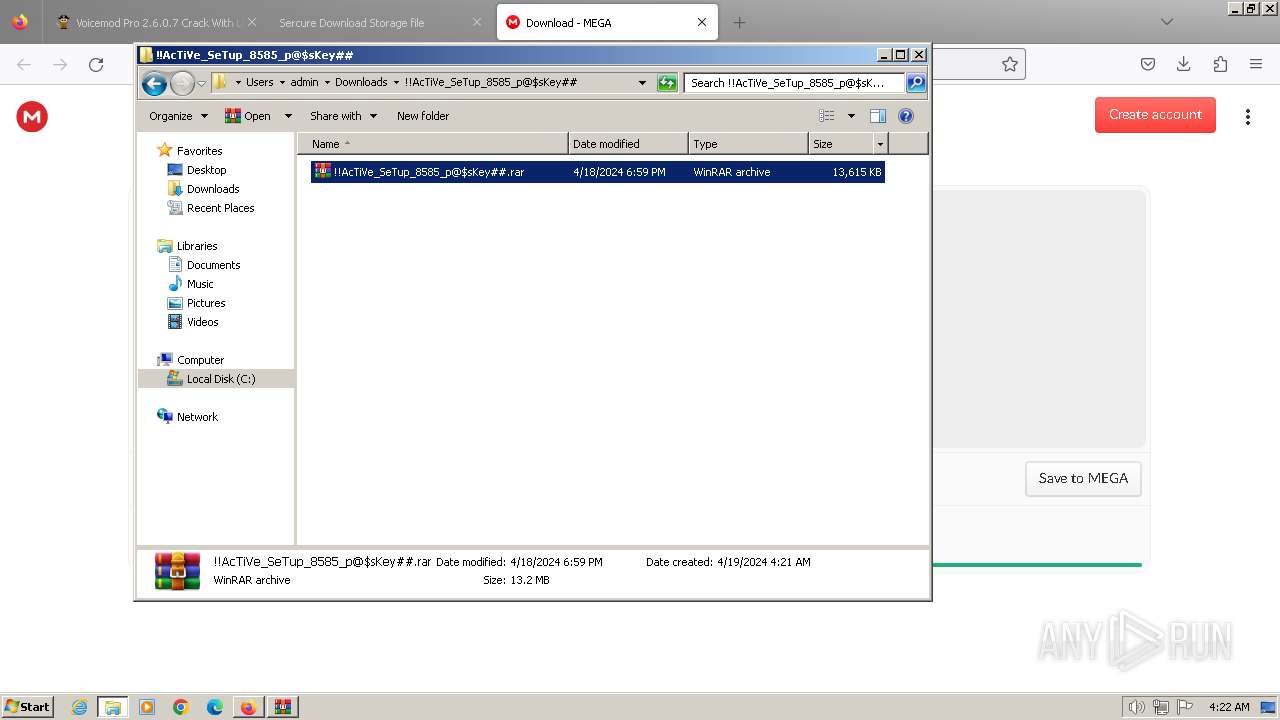Open the Pictures library
Image resolution: width=1280 pixels, height=720 pixels.
(x=206, y=303)
